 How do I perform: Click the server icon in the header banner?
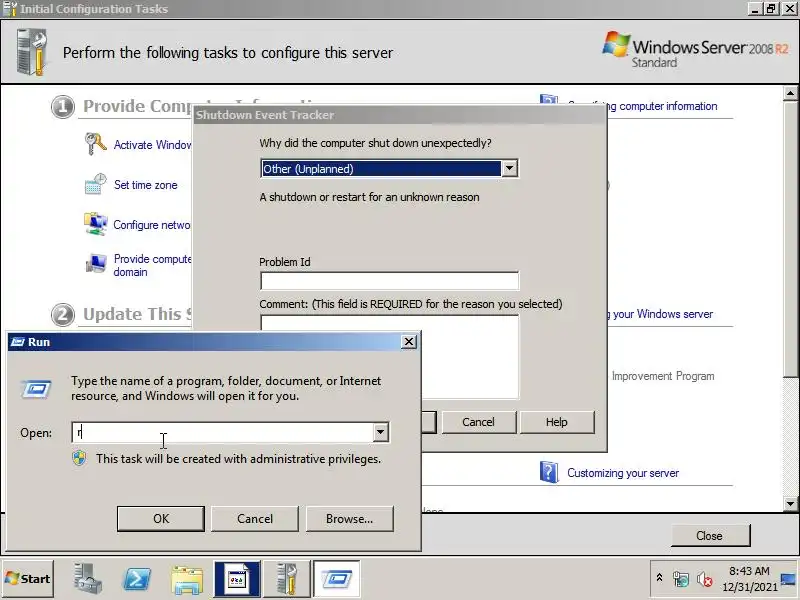coord(32,53)
